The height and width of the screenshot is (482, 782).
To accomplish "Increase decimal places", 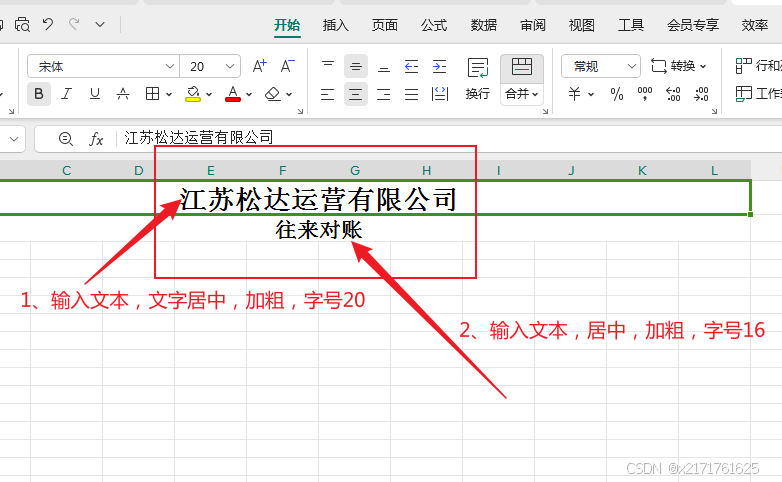I will (x=673, y=94).
